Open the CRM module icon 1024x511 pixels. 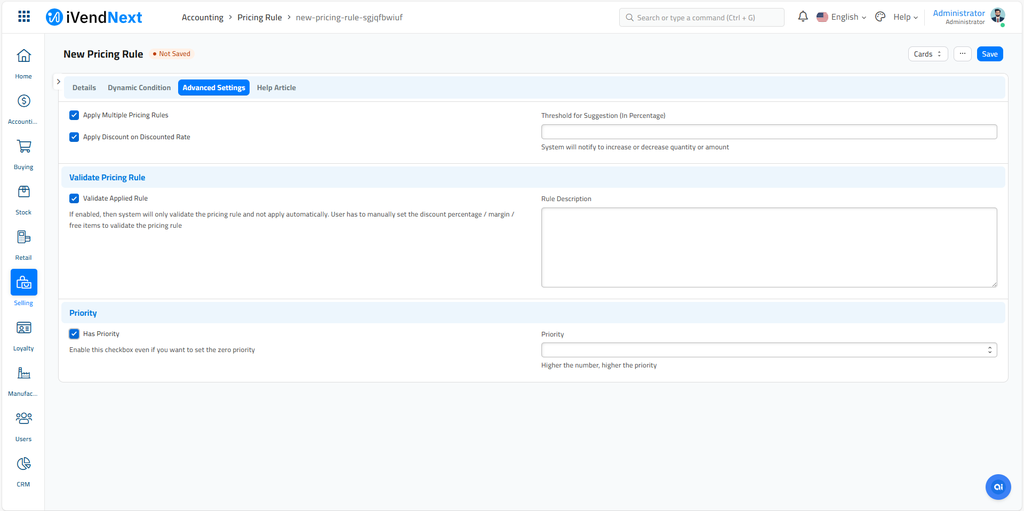pyautogui.click(x=23, y=464)
